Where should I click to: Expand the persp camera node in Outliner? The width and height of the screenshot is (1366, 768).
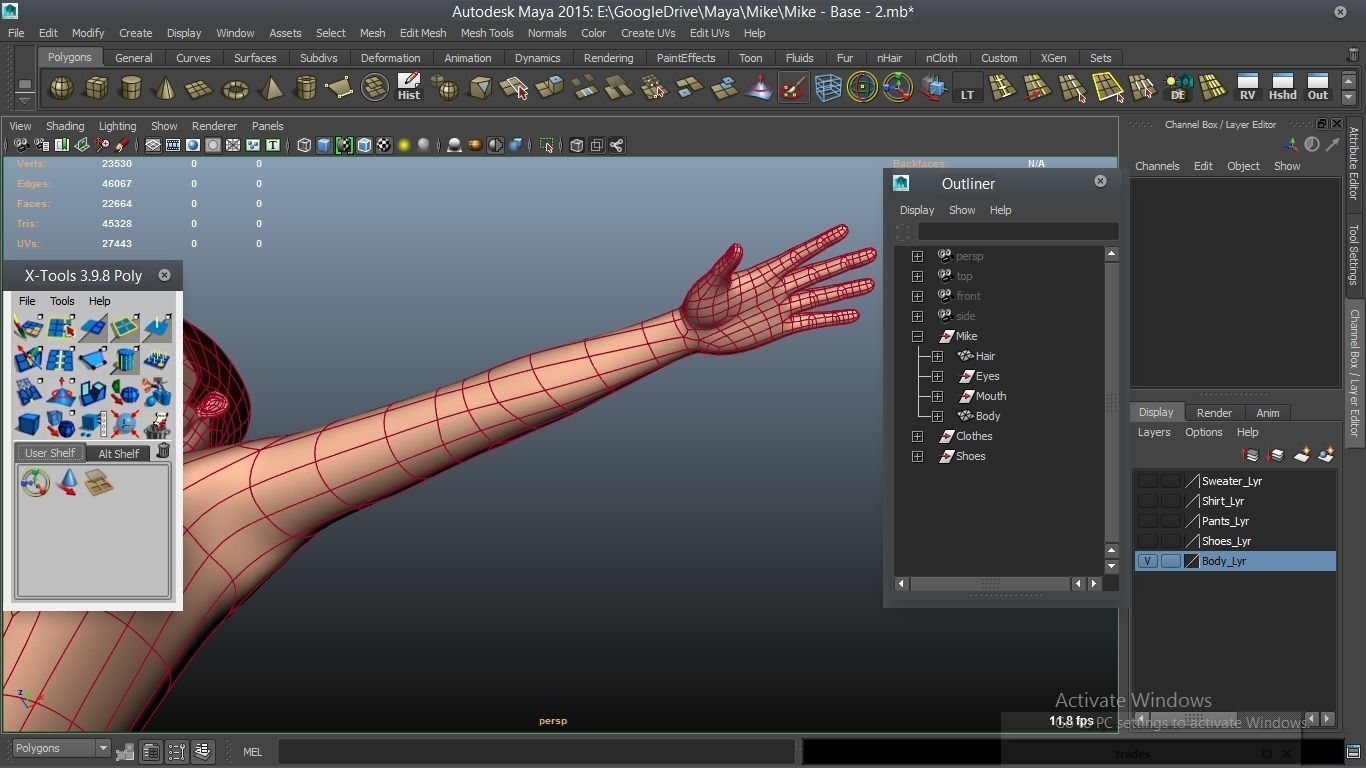pos(917,256)
